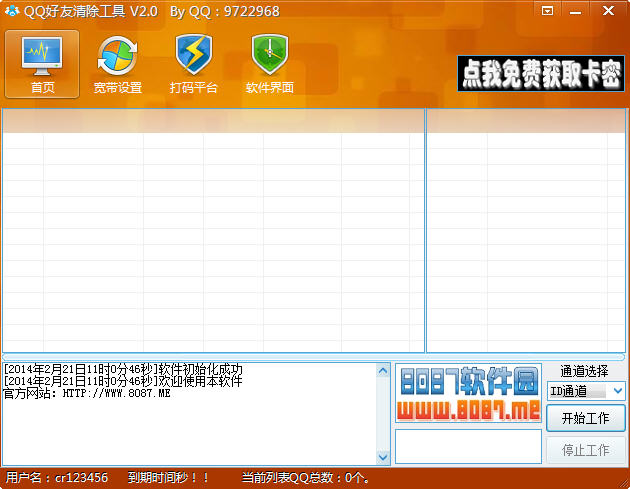The image size is (630, 489).
Task: Start work with 开始工作 button
Action: 585,418
